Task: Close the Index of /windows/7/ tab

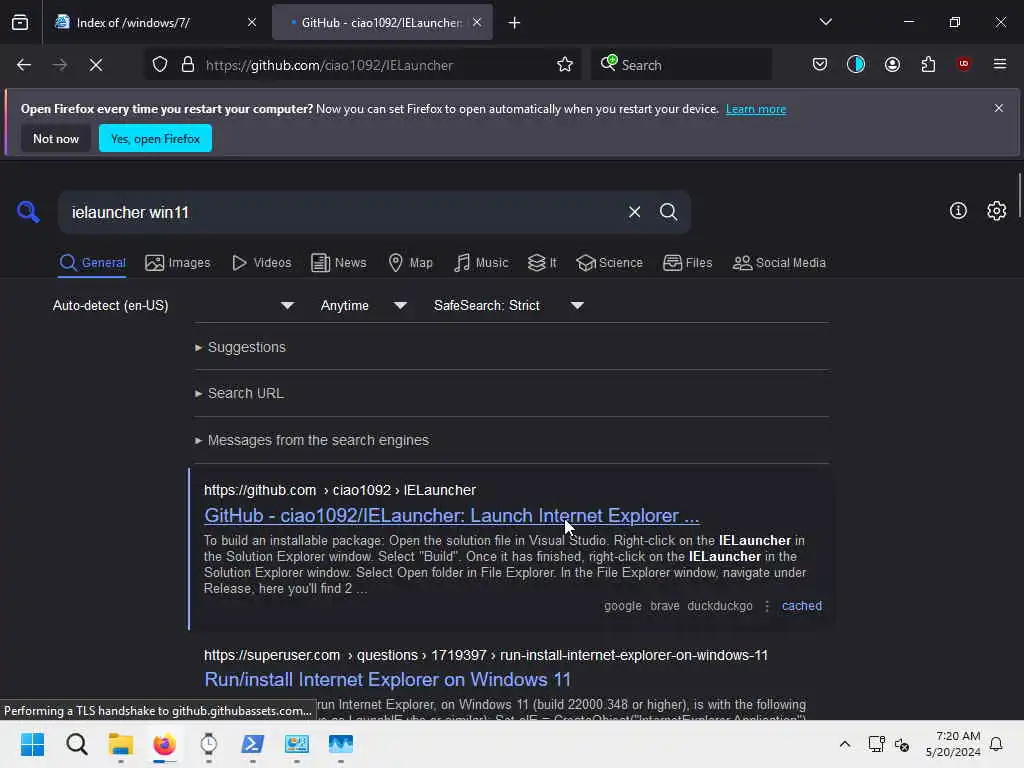Action: [x=252, y=23]
